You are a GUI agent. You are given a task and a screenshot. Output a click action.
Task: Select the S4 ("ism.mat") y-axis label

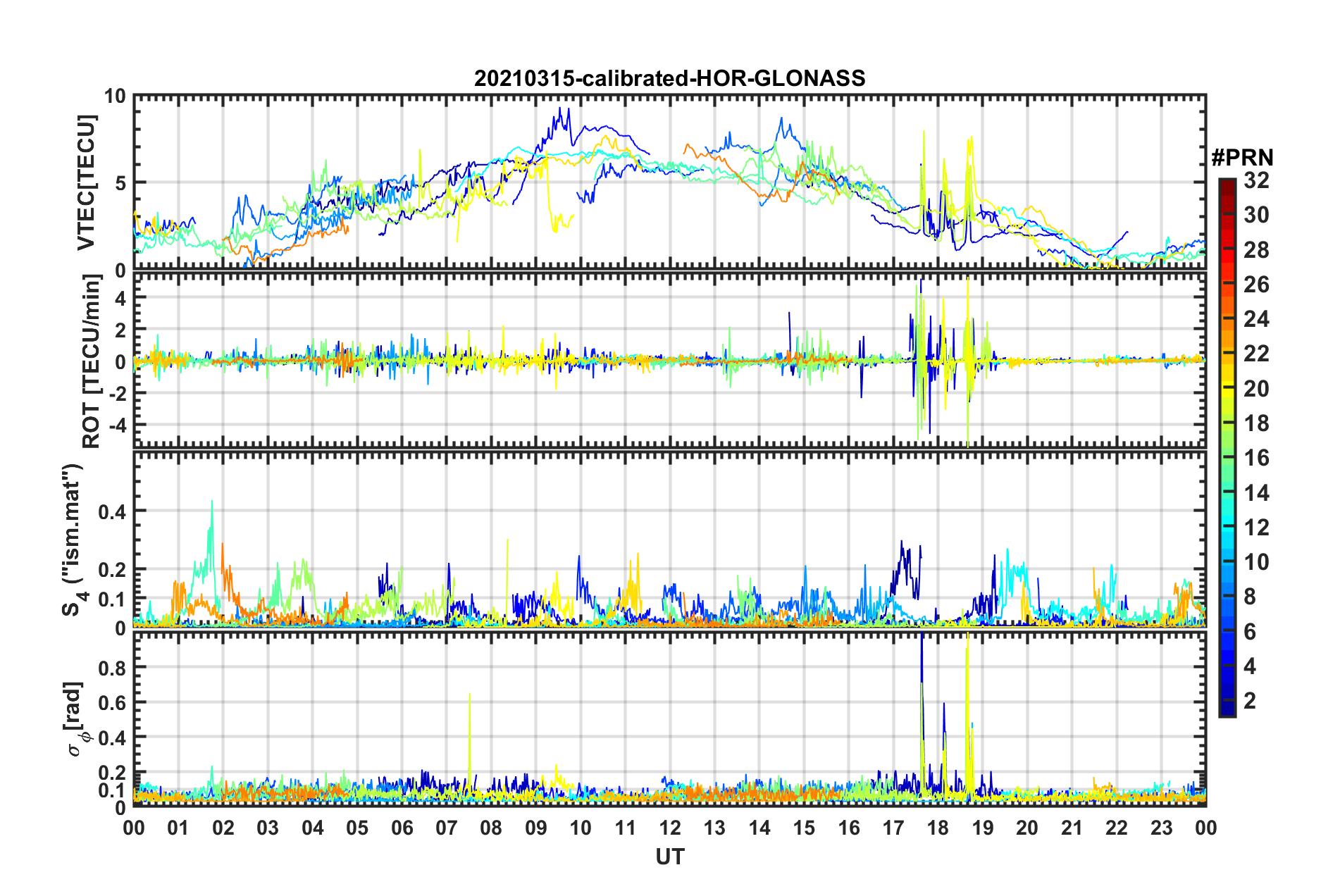point(73,540)
